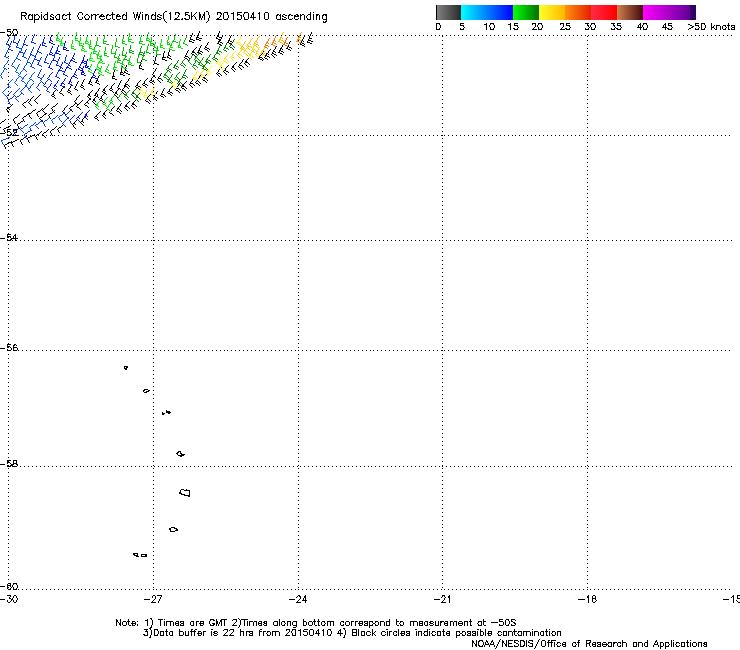
Task: Click the plot title 'Rapidscat Corrected Winds(12.5KM)'
Action: (x=115, y=17)
